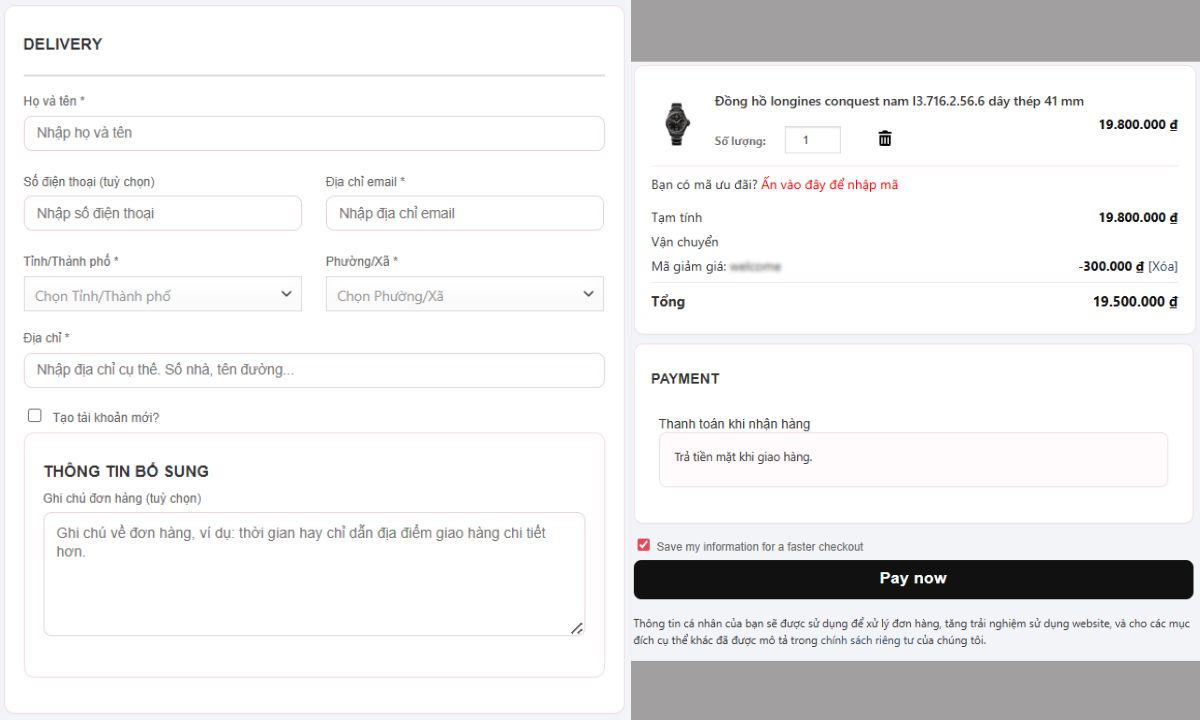Click the order notes textarea resize handle

pyautogui.click(x=576, y=627)
